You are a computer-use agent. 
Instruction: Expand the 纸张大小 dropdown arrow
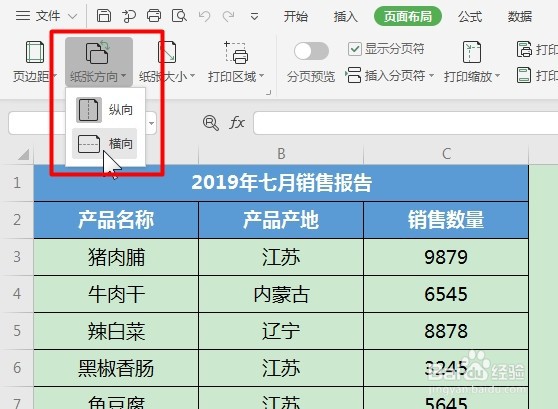tap(193, 76)
